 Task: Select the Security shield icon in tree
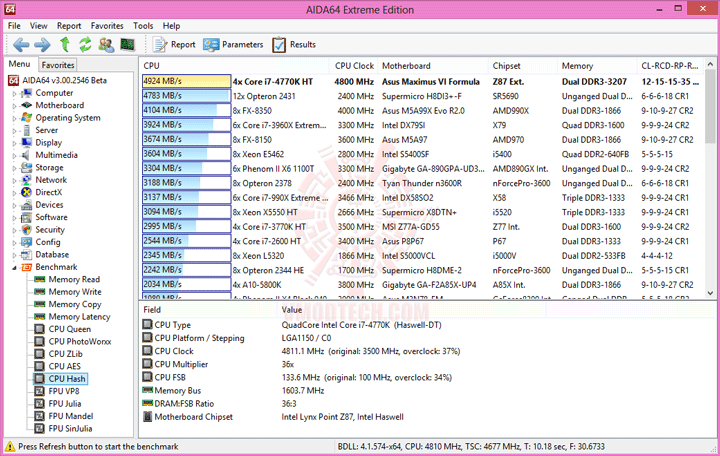tap(27, 230)
